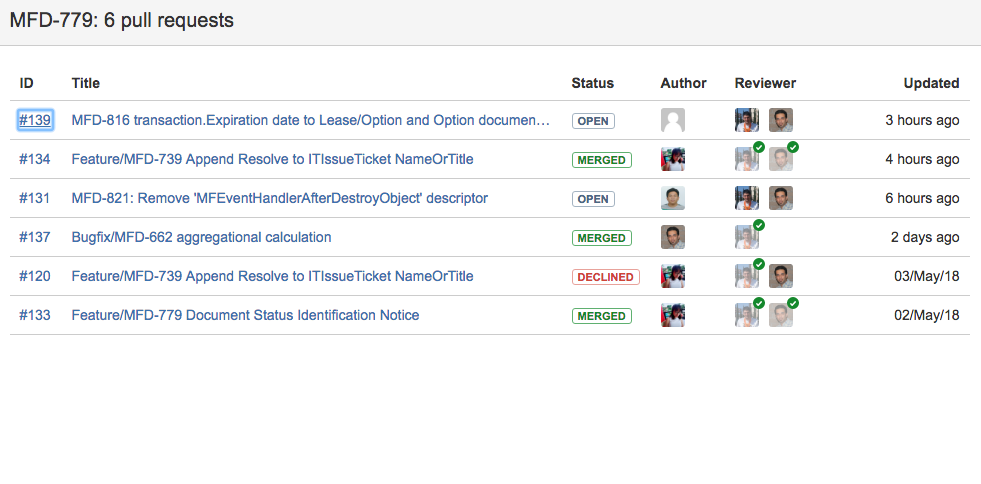
Task: Click the first reviewer avatar for #139
Action: (x=747, y=121)
